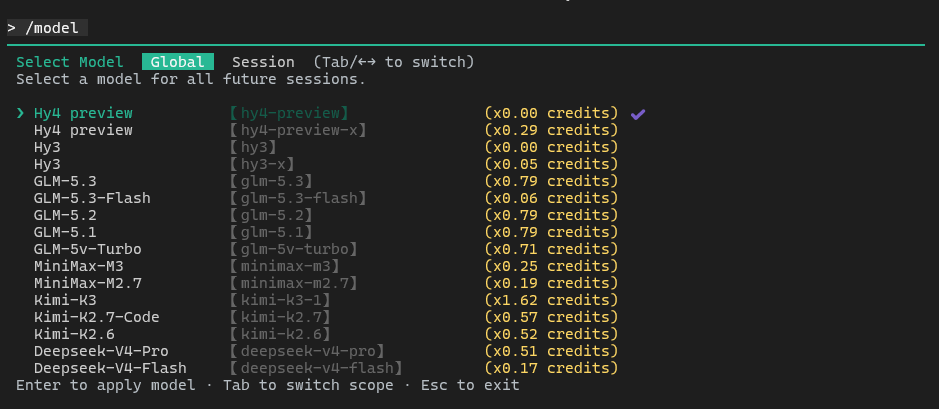Viewport: 939px width, 409px height.
Task: Click the x0.25 credits value
Action: (x=552, y=266)
